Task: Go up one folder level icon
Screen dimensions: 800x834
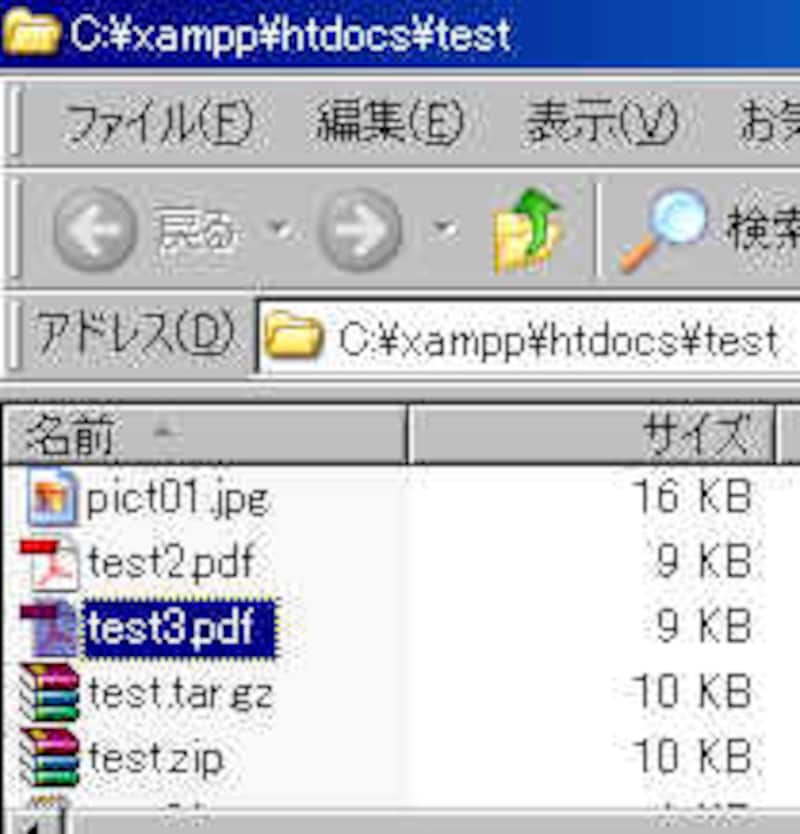Action: [527, 231]
